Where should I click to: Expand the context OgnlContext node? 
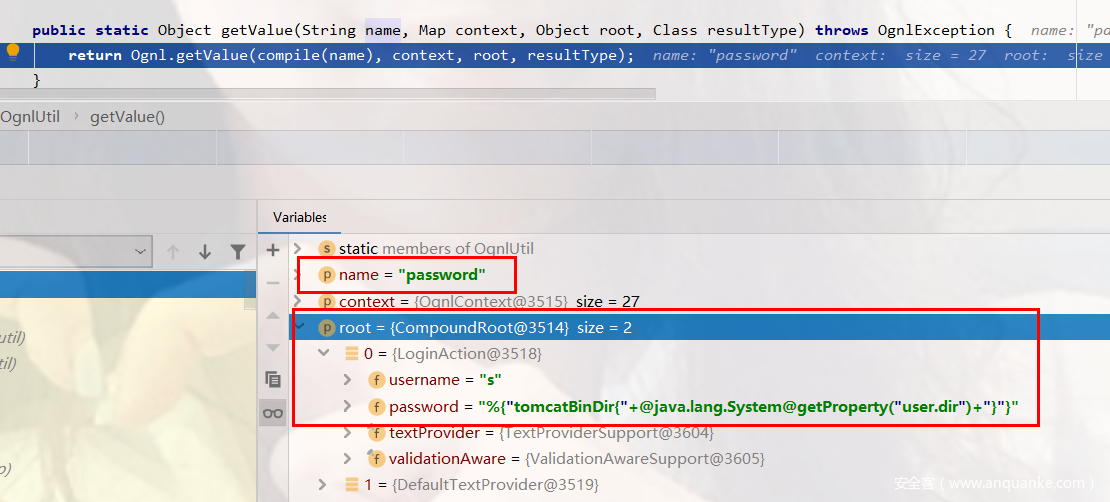pyautogui.click(x=298, y=301)
